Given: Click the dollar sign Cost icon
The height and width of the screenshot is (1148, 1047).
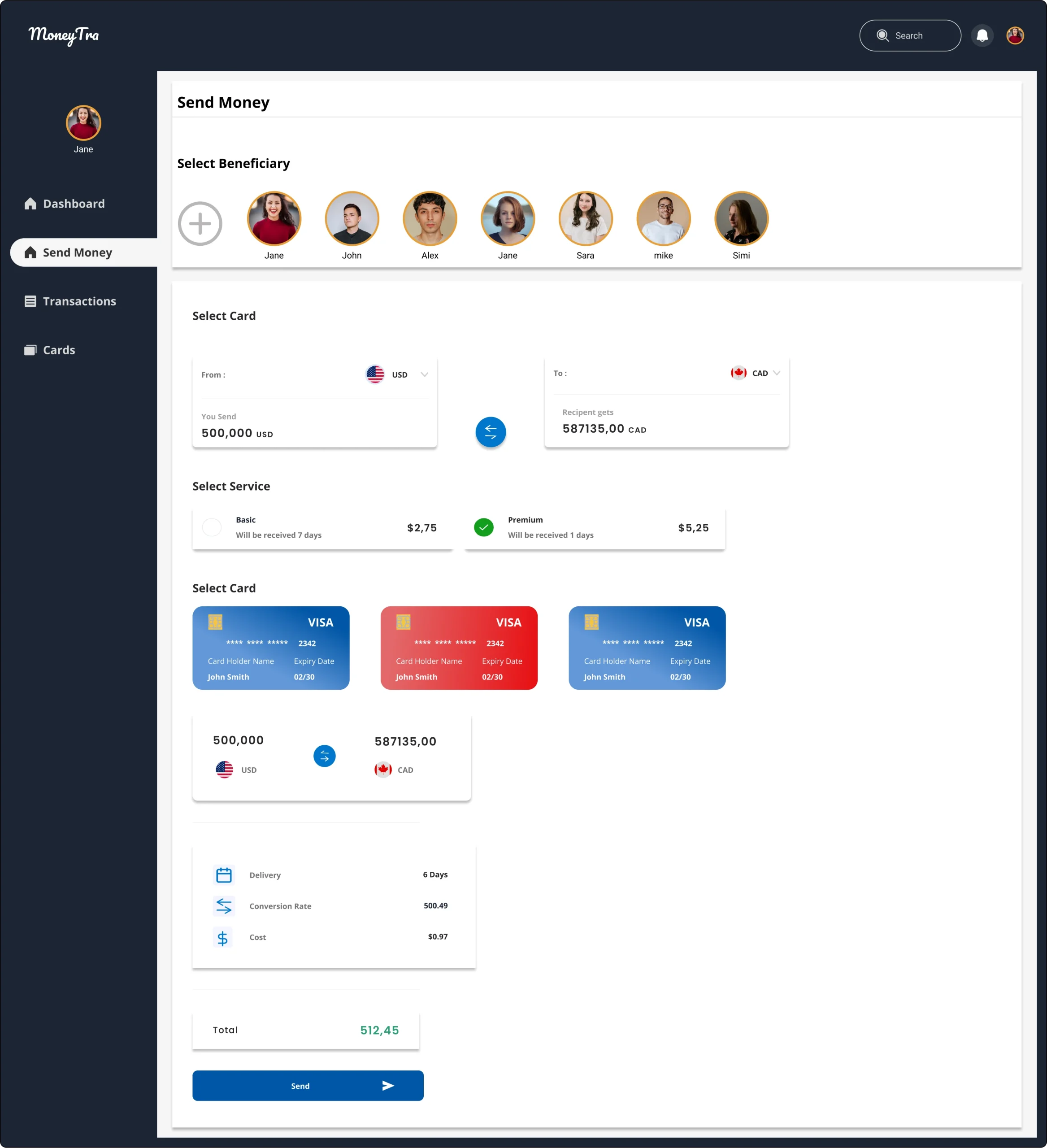Looking at the screenshot, I should click(222, 937).
